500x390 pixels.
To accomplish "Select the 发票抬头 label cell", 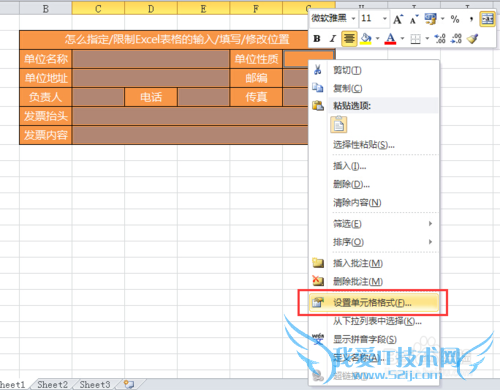I will pyautogui.click(x=46, y=116).
